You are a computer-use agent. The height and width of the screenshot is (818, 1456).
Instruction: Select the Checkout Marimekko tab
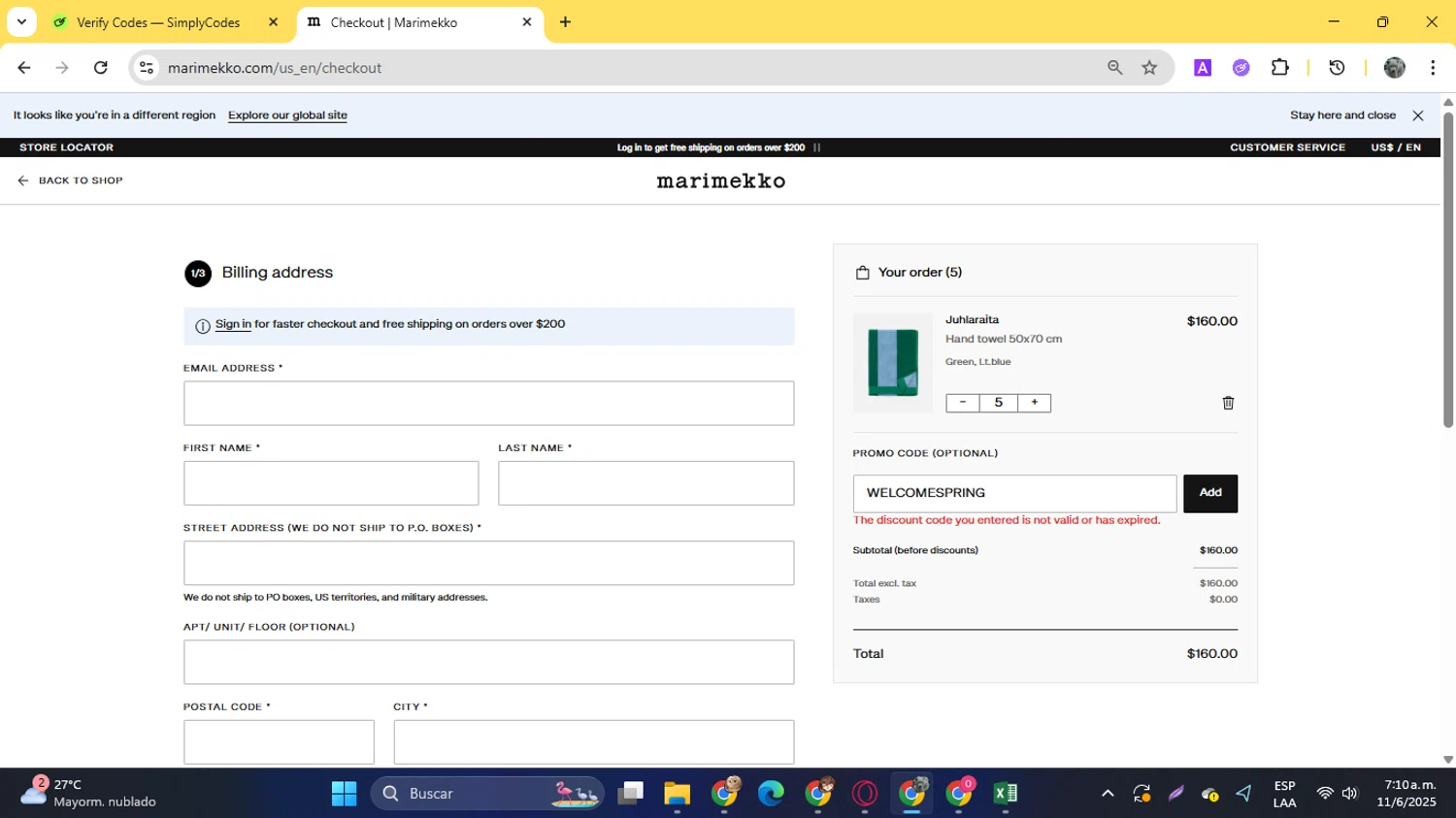click(x=419, y=22)
